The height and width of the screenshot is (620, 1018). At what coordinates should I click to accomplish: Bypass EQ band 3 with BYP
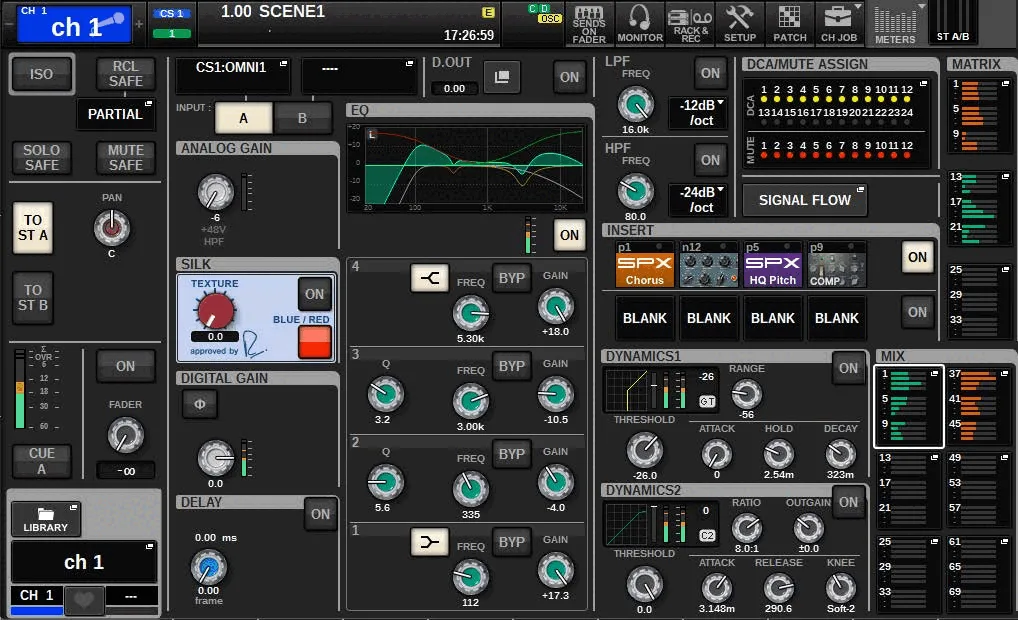tap(512, 366)
